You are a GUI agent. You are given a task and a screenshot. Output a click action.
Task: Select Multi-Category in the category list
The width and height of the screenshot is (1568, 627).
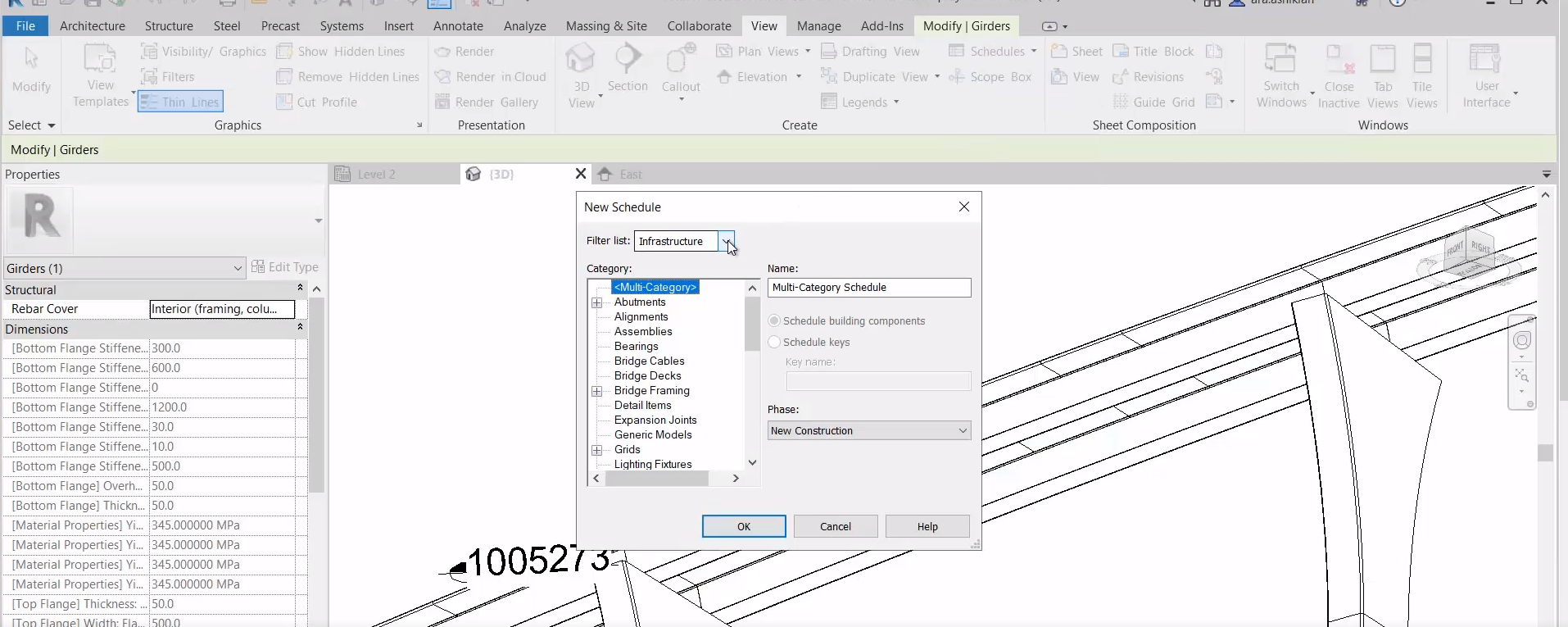(x=655, y=288)
